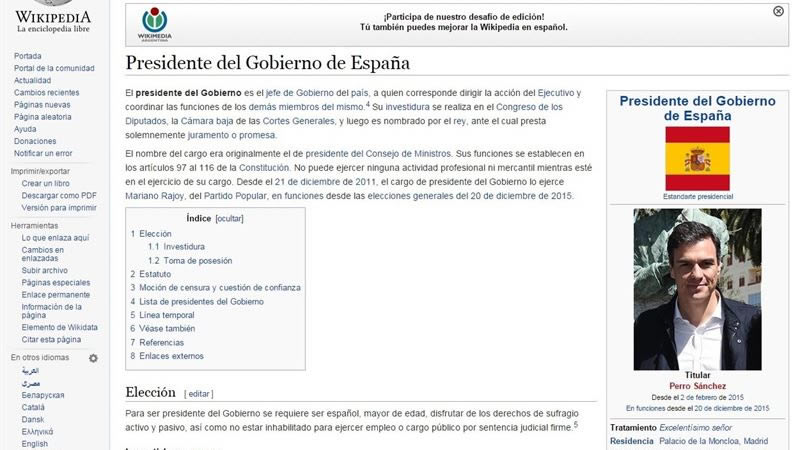
Task: Open Partido Popular link
Action: click(x=235, y=196)
